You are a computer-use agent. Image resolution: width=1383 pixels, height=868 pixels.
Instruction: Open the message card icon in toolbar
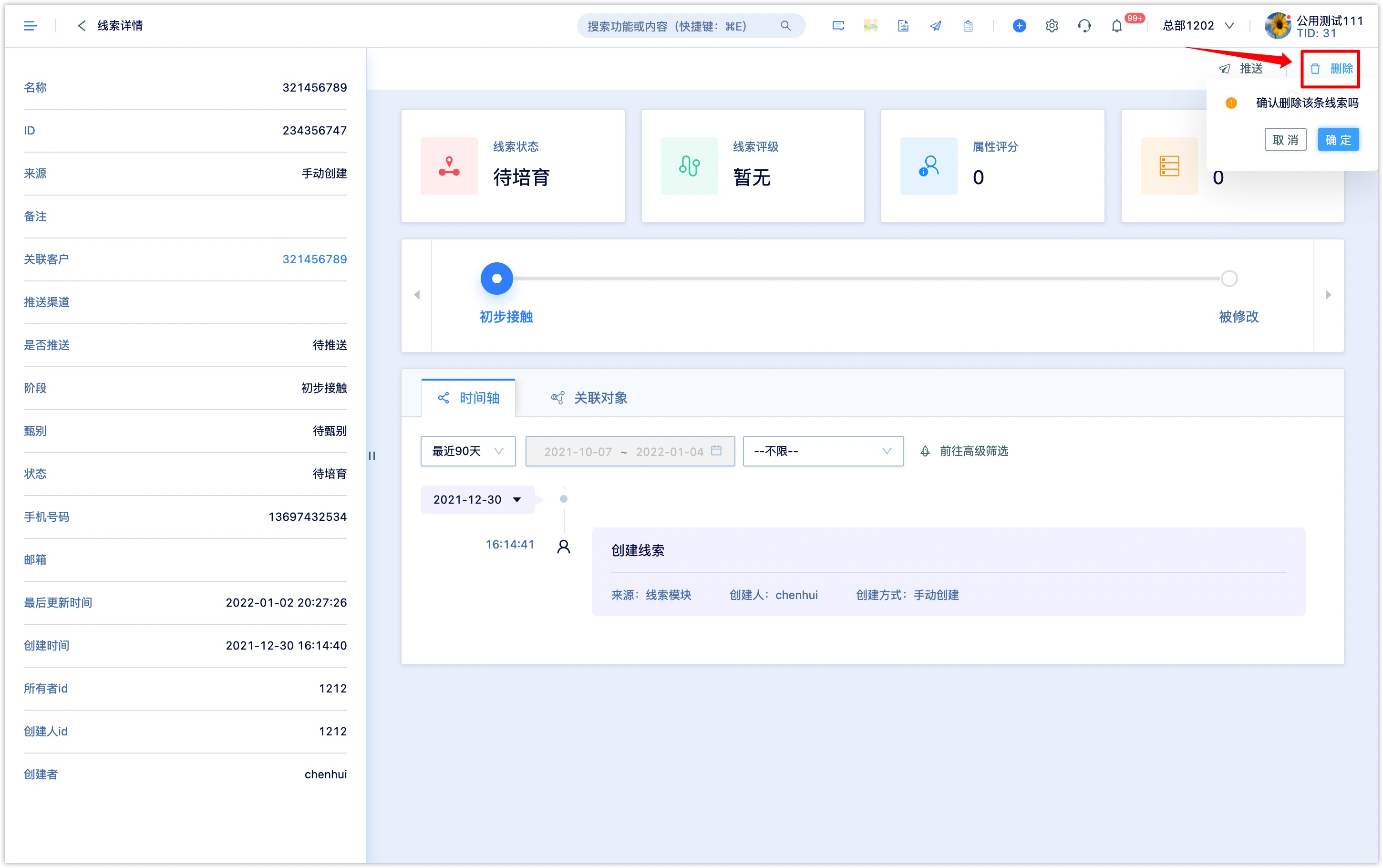[x=838, y=26]
